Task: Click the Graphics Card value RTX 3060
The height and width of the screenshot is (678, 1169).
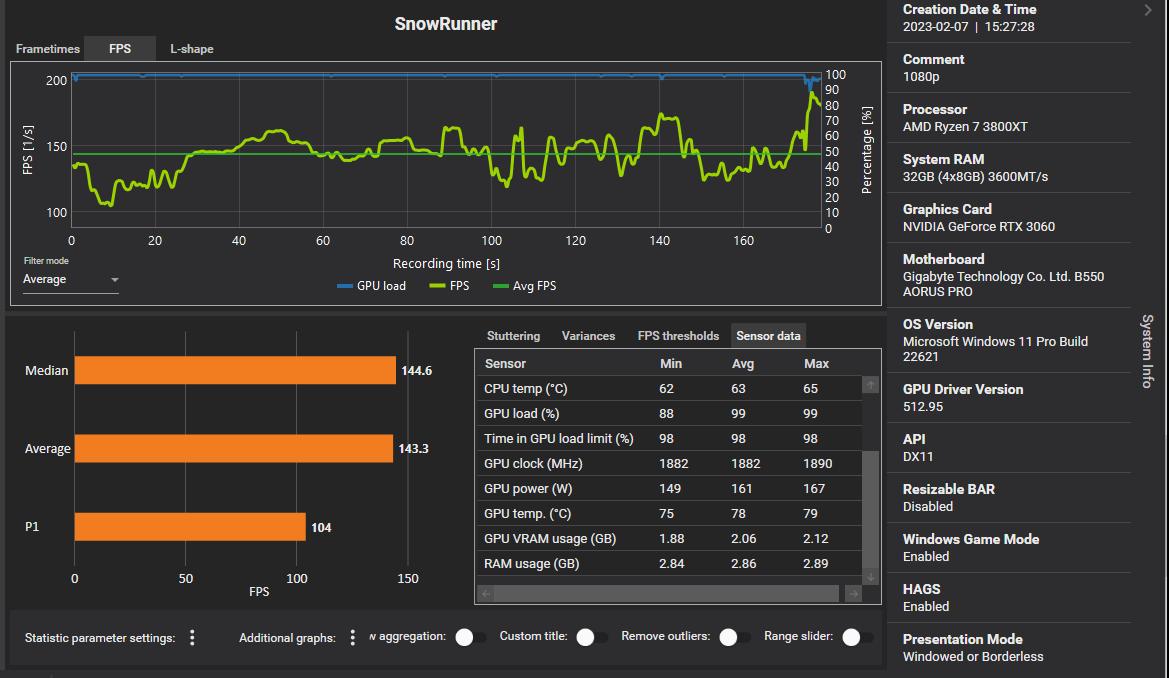Action: [979, 226]
